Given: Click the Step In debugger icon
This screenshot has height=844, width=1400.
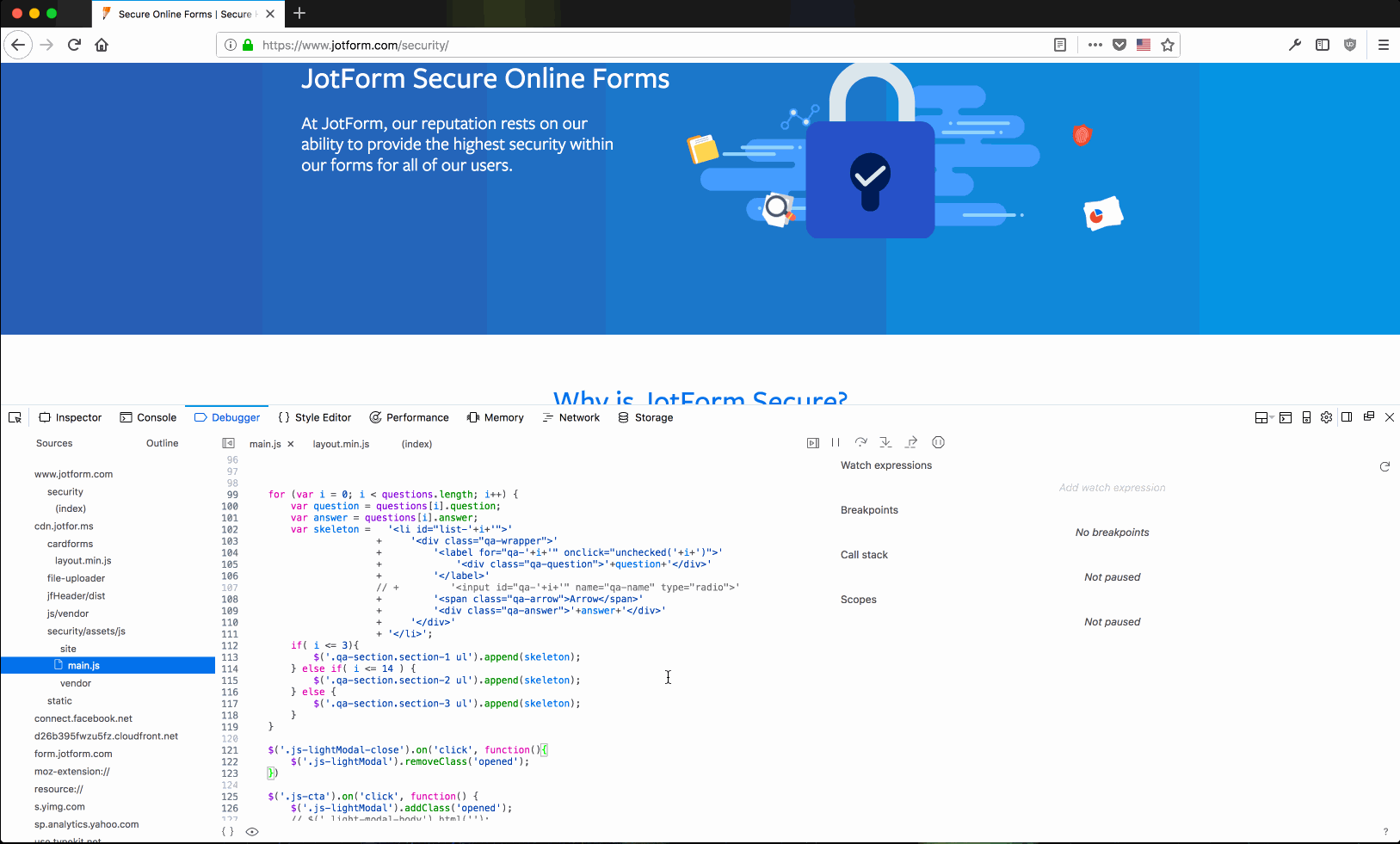Looking at the screenshot, I should click(x=885, y=442).
